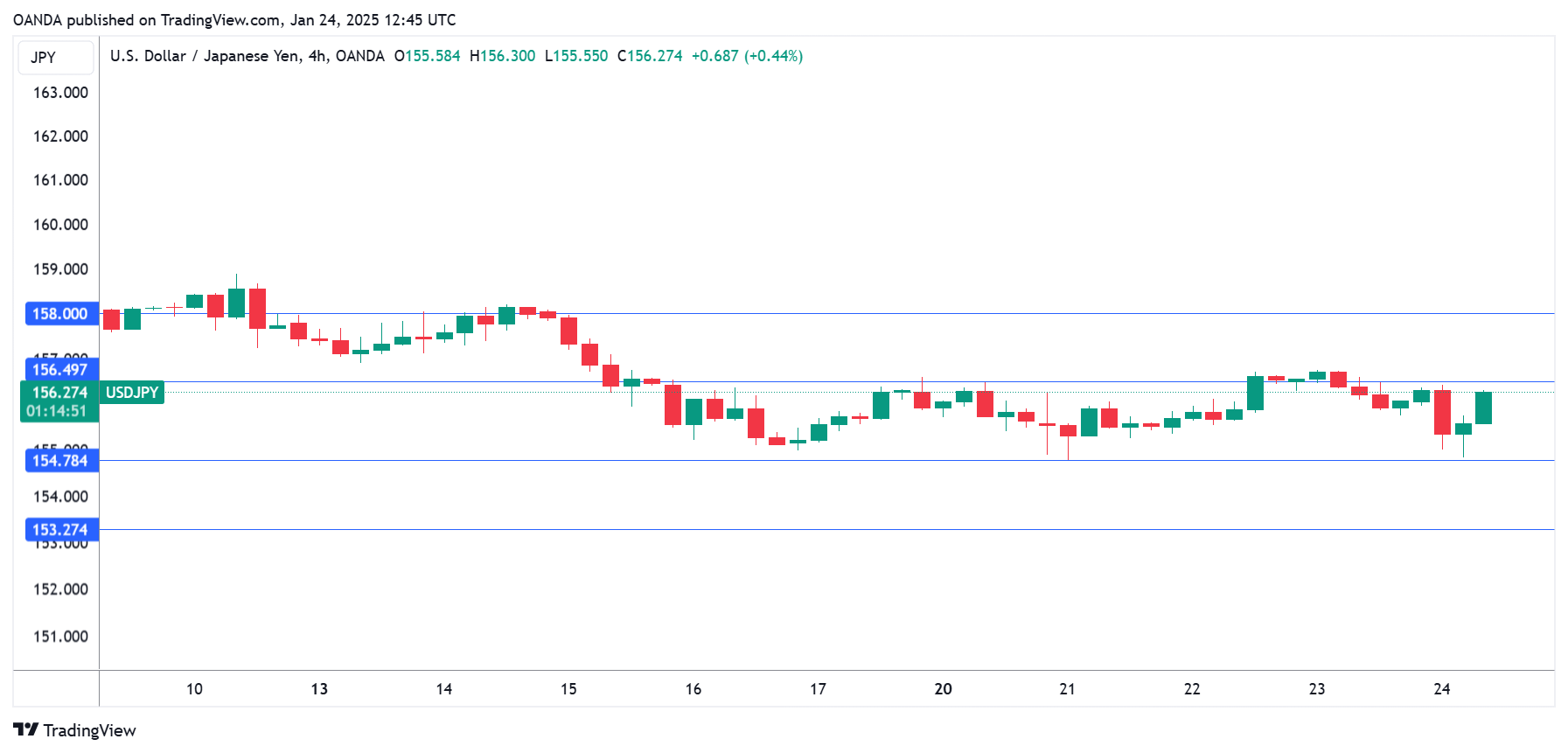Click the 01:14:51 candle countdown timer
This screenshot has width=1568, height=753.
57,411
